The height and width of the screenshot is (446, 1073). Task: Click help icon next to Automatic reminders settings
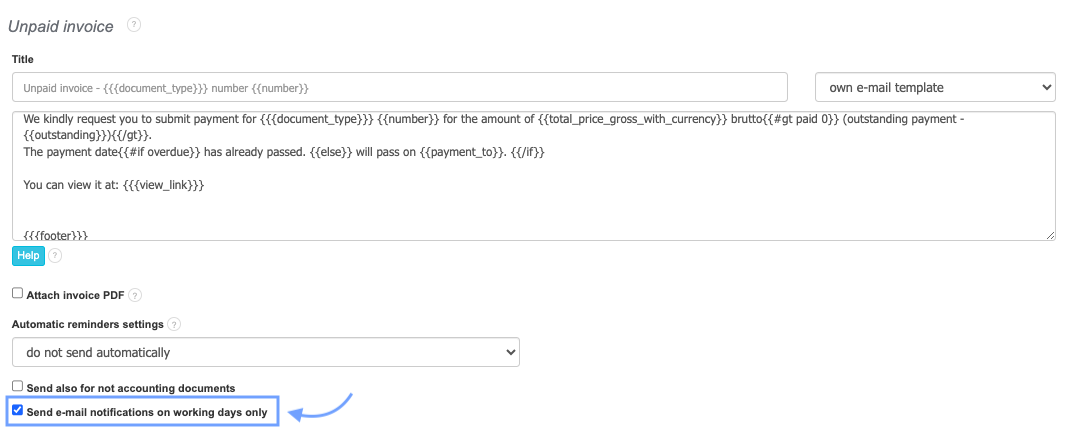pos(174,325)
